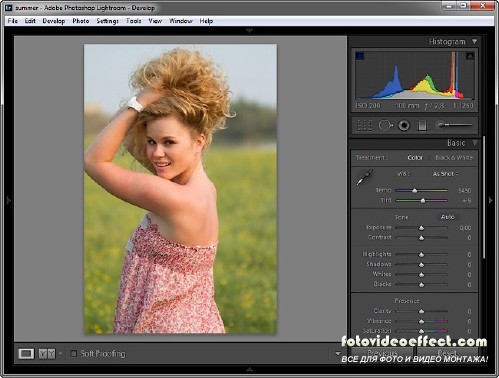The width and height of the screenshot is (499, 378).
Task: Collapse the Basic panel triangle
Action: 475,143
